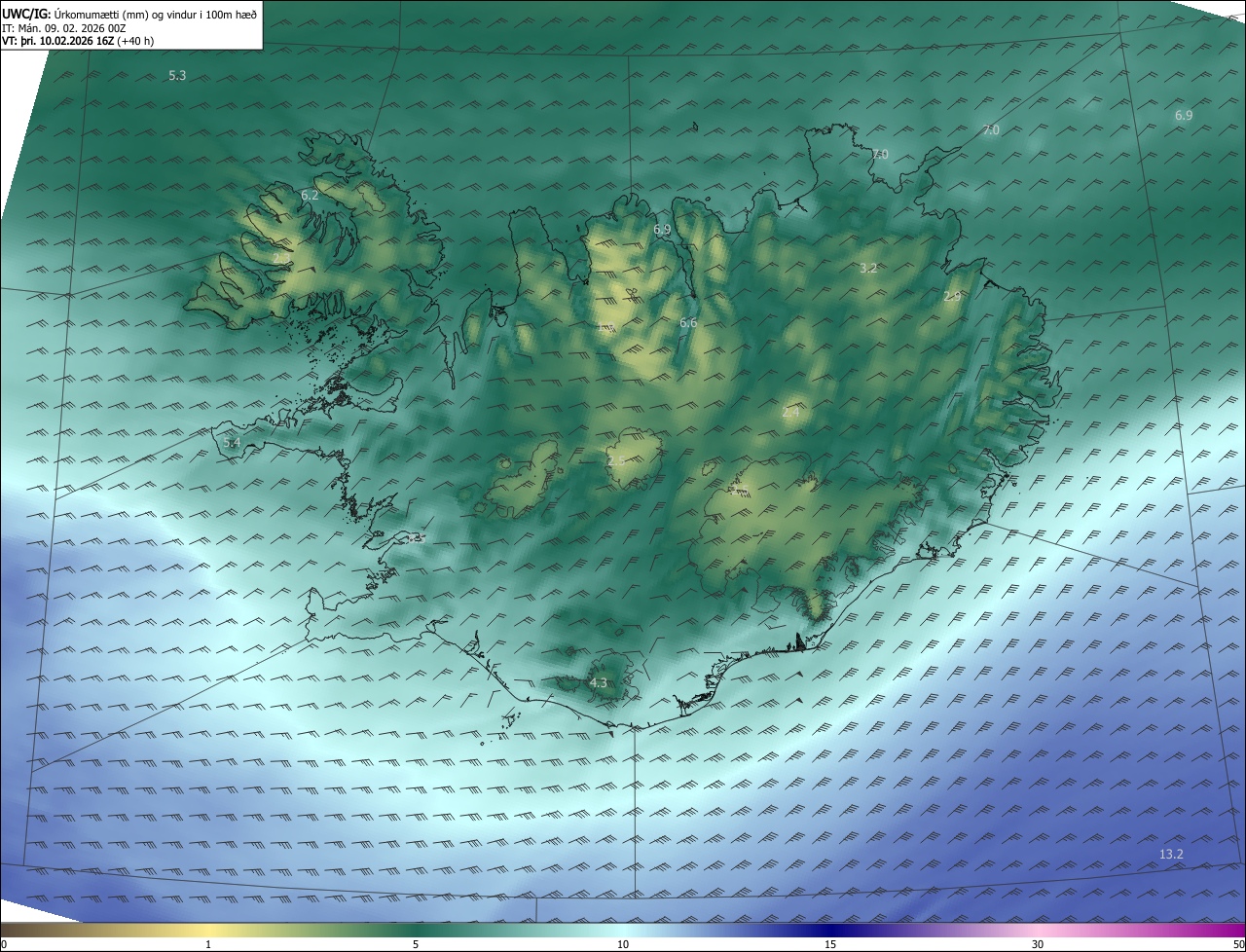This screenshot has height=952, width=1246.
Task: Click the 10 tick on the color scale
Action: coord(623,945)
